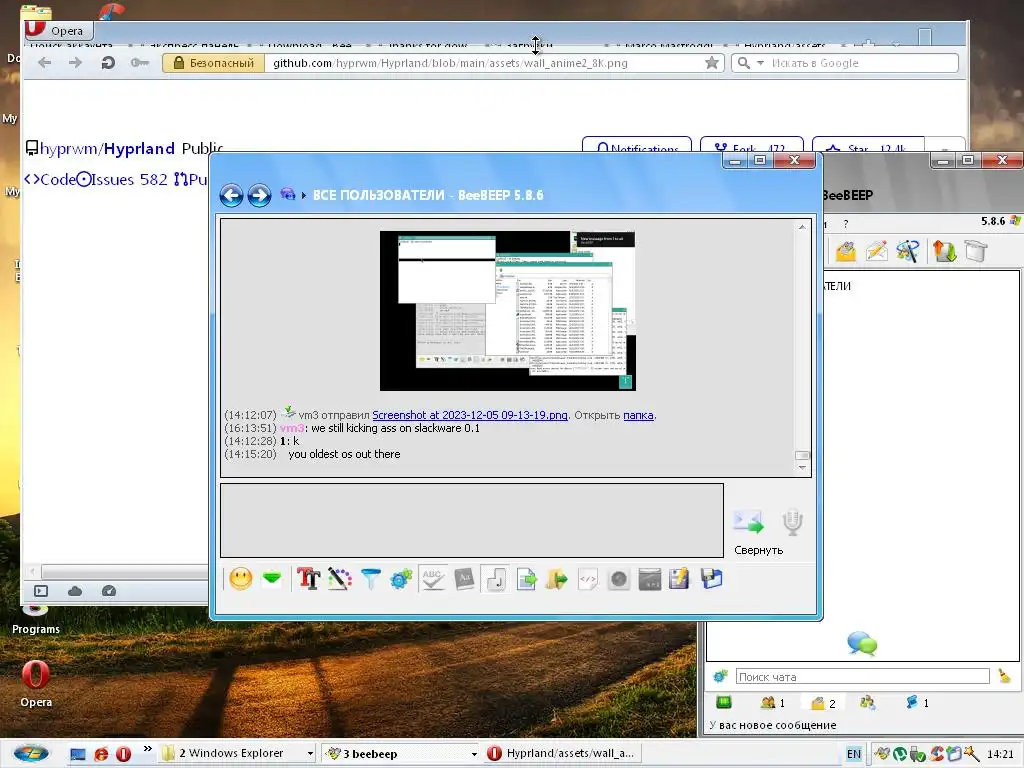Save the chat with the floppy disk icon

pos(711,579)
